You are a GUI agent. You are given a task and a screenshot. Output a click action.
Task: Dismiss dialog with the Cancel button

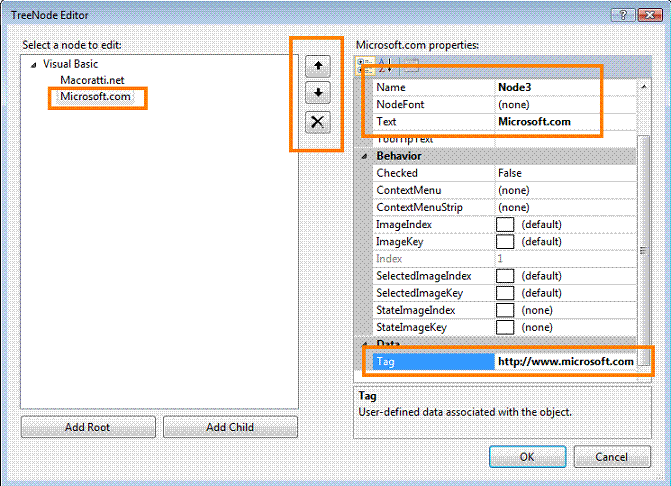tap(612, 457)
